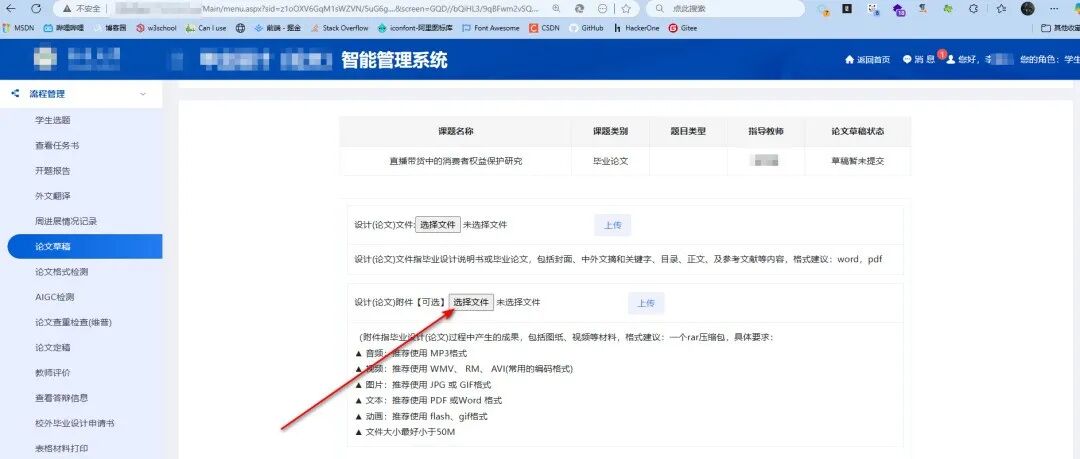Open the MSDN bookmark
Image resolution: width=1080 pixels, height=459 pixels.
[x=19, y=28]
